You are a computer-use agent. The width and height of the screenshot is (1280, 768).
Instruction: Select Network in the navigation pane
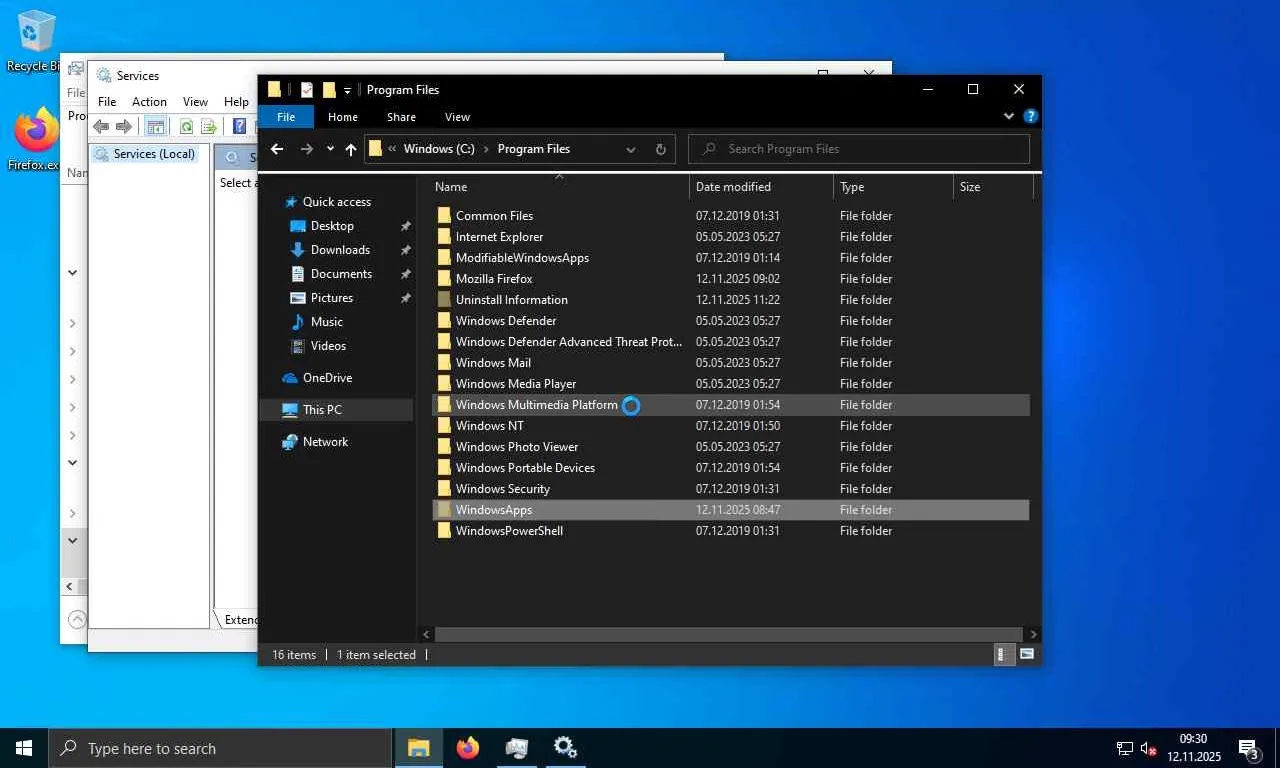click(x=325, y=442)
